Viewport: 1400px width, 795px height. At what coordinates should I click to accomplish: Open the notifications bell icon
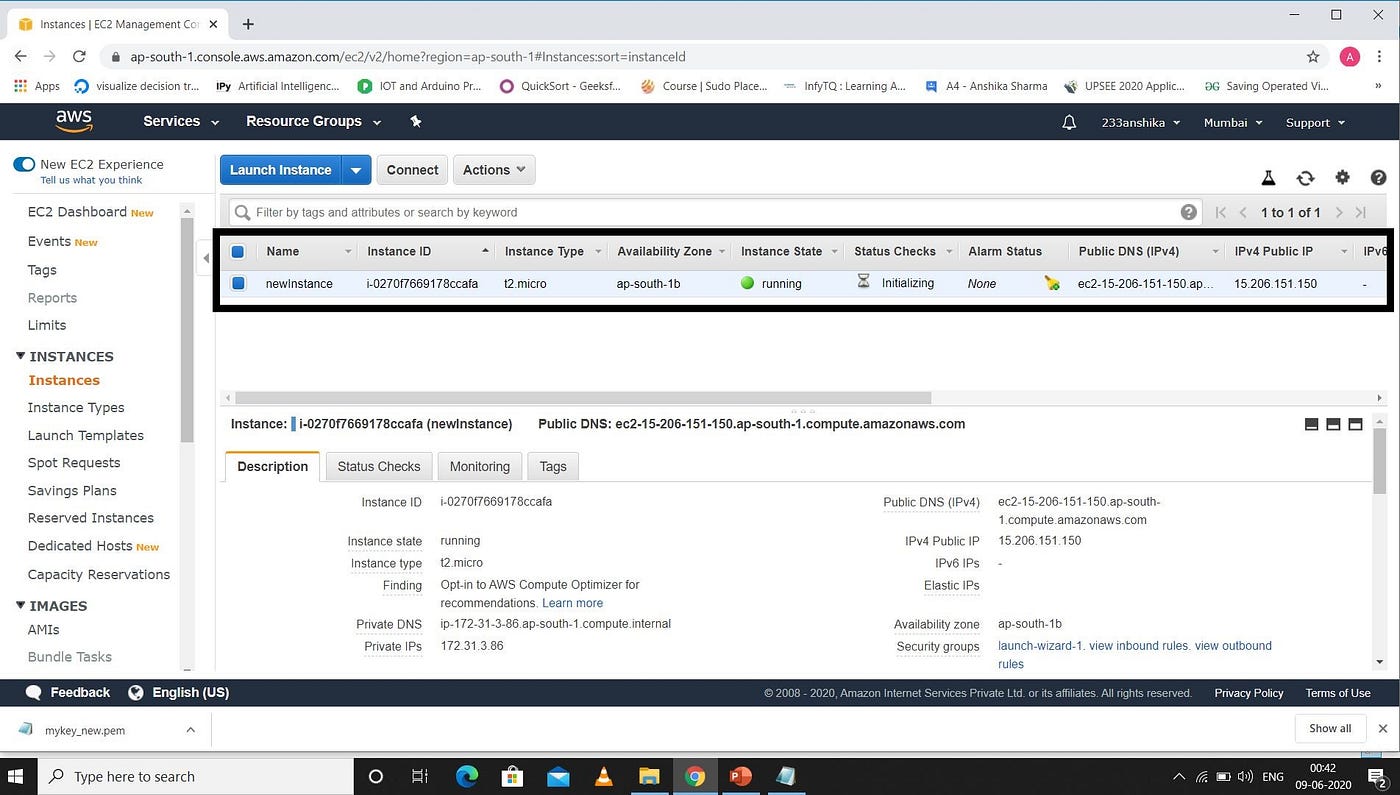point(1069,122)
